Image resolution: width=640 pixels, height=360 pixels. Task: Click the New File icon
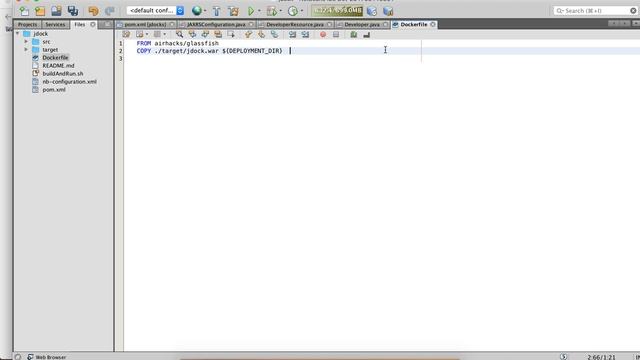click(x=24, y=11)
